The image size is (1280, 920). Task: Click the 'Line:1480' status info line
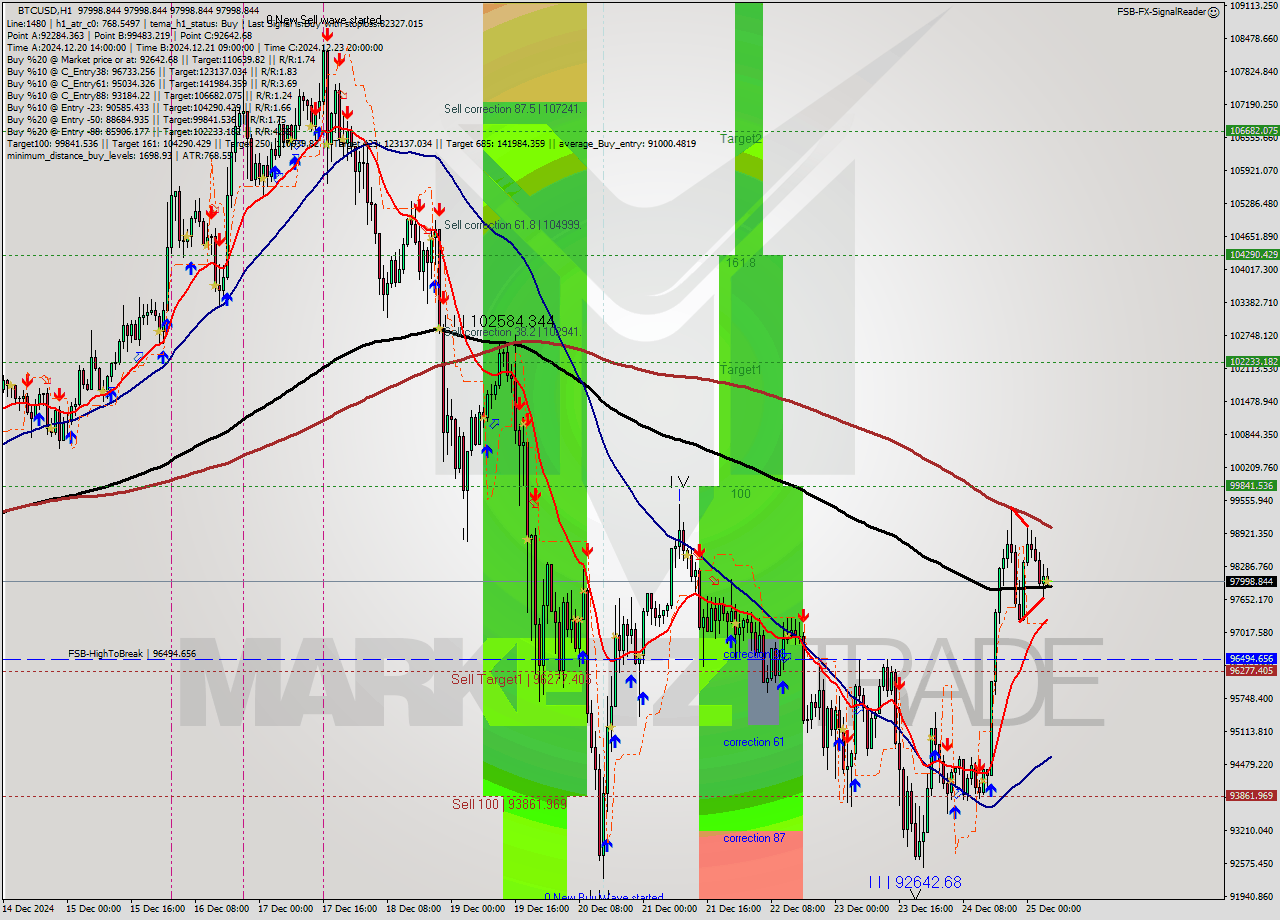pos(214,23)
